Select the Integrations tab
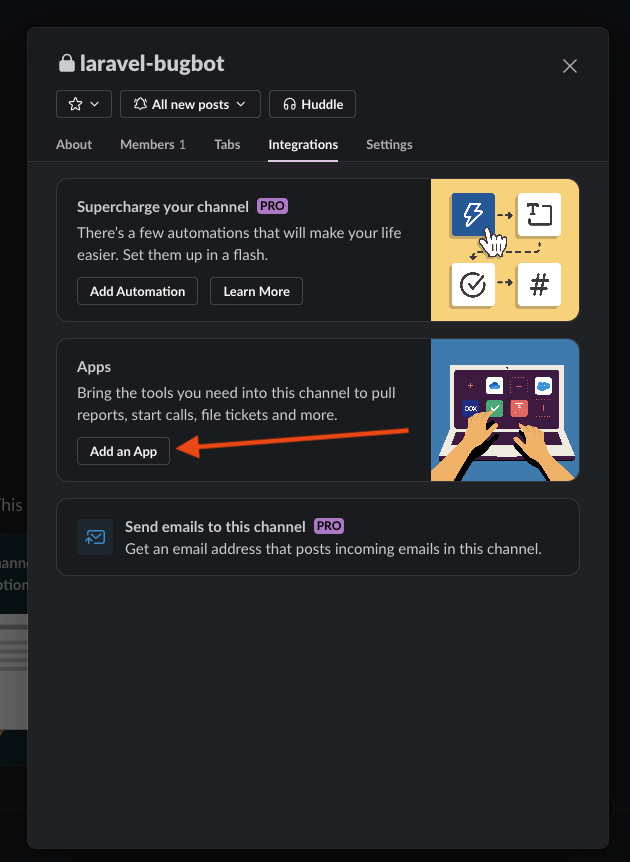This screenshot has height=862, width=630. click(303, 145)
